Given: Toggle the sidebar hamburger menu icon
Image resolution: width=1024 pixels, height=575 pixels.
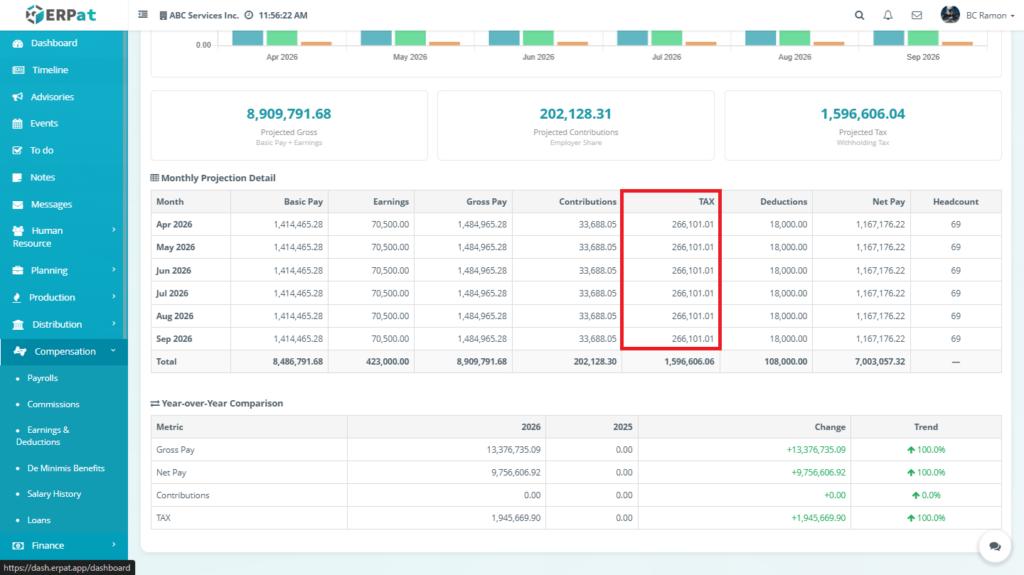Looking at the screenshot, I should click(x=143, y=15).
